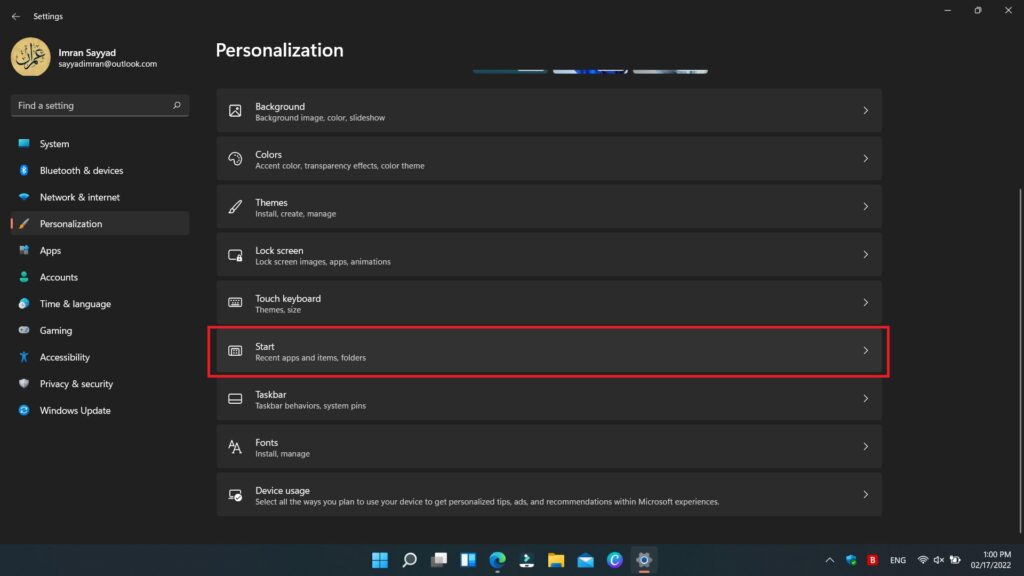This screenshot has height=576, width=1024.
Task: Click the Touch keyboard icon
Action: 235,302
